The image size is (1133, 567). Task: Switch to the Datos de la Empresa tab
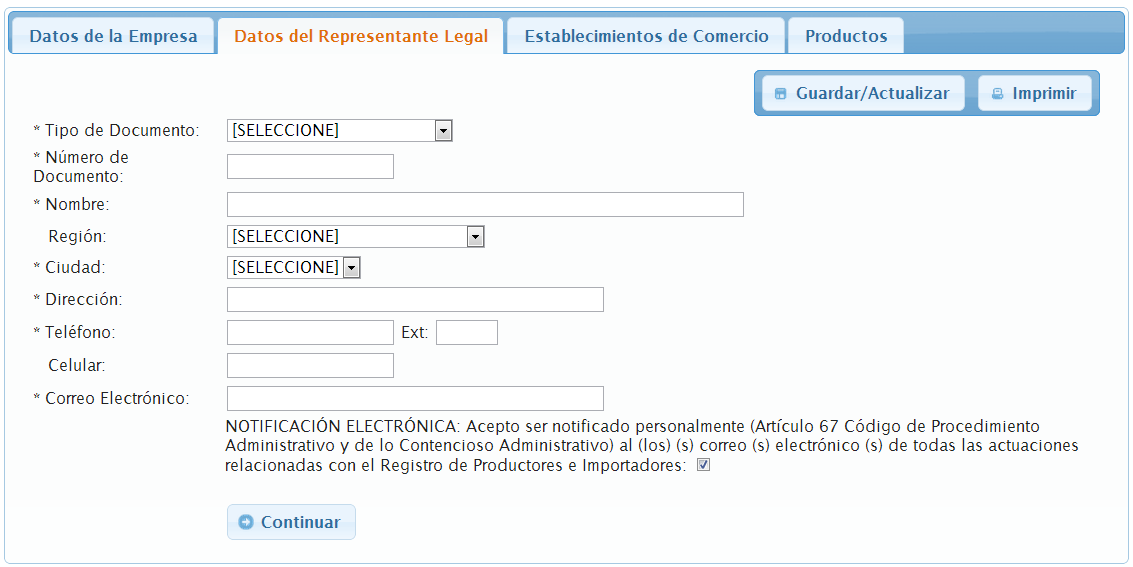(x=113, y=36)
